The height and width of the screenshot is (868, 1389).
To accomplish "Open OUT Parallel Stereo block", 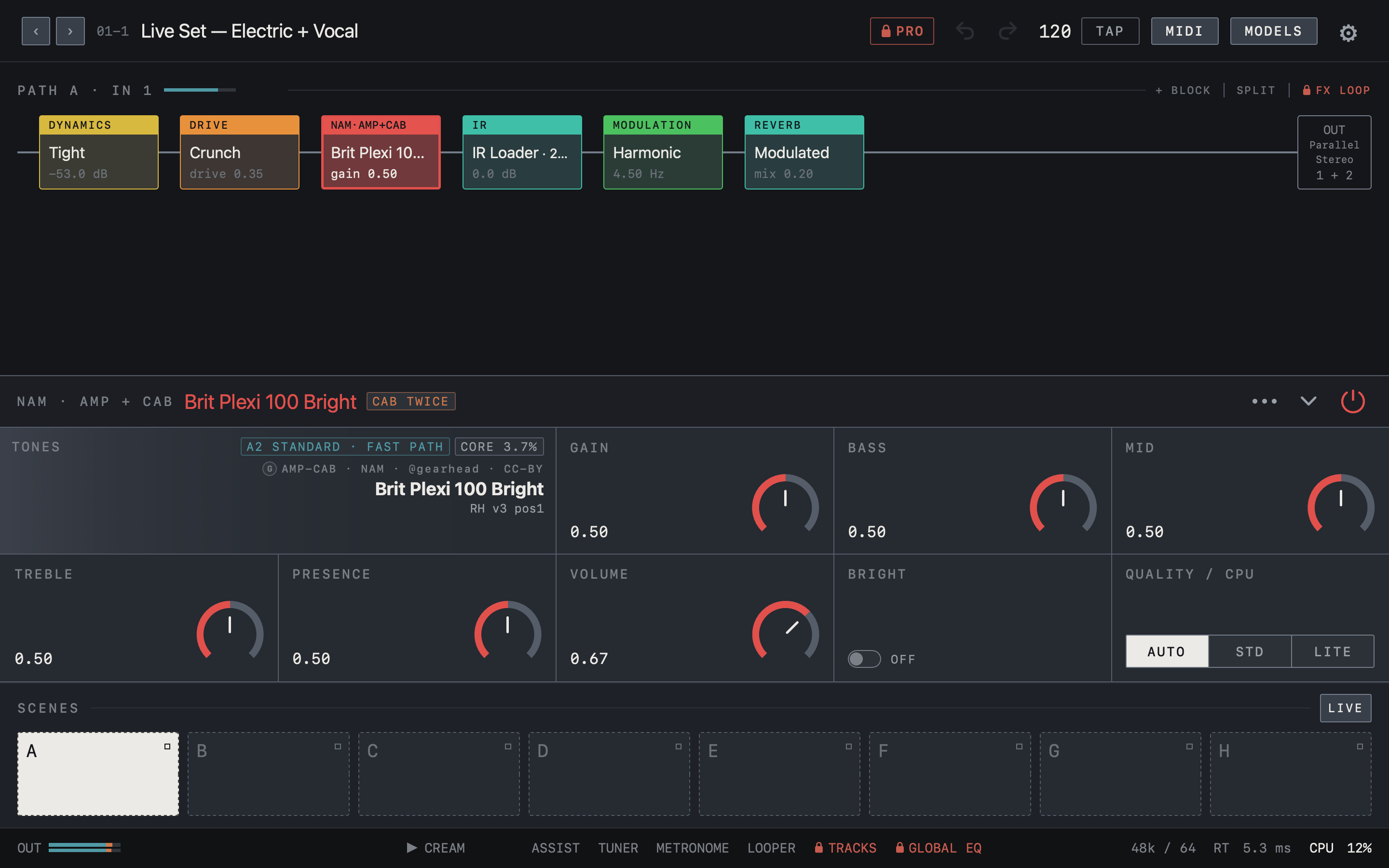I will 1334,152.
